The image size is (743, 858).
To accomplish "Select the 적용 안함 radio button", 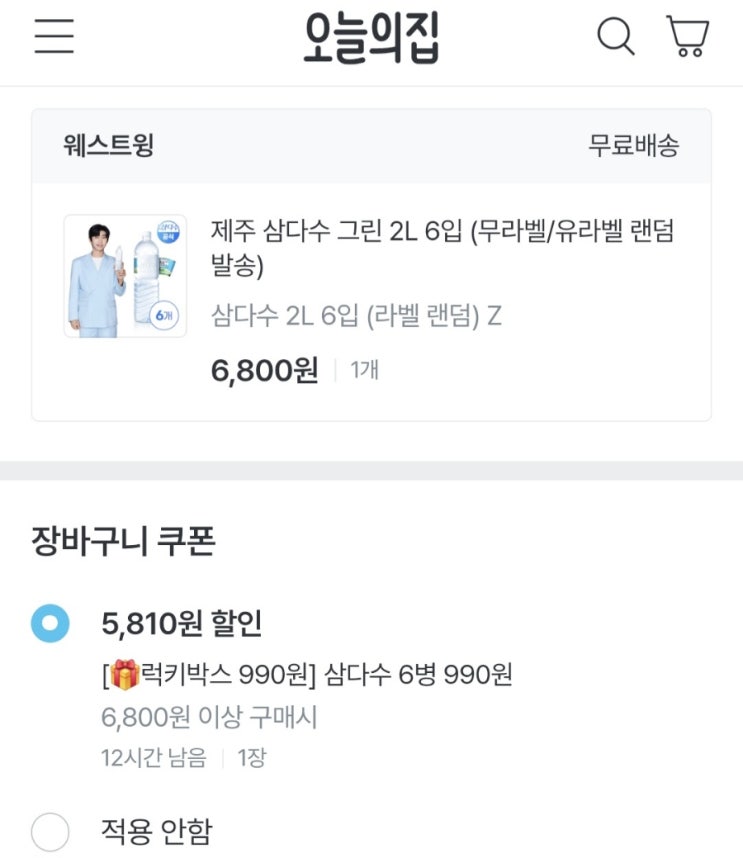I will pos(50,831).
